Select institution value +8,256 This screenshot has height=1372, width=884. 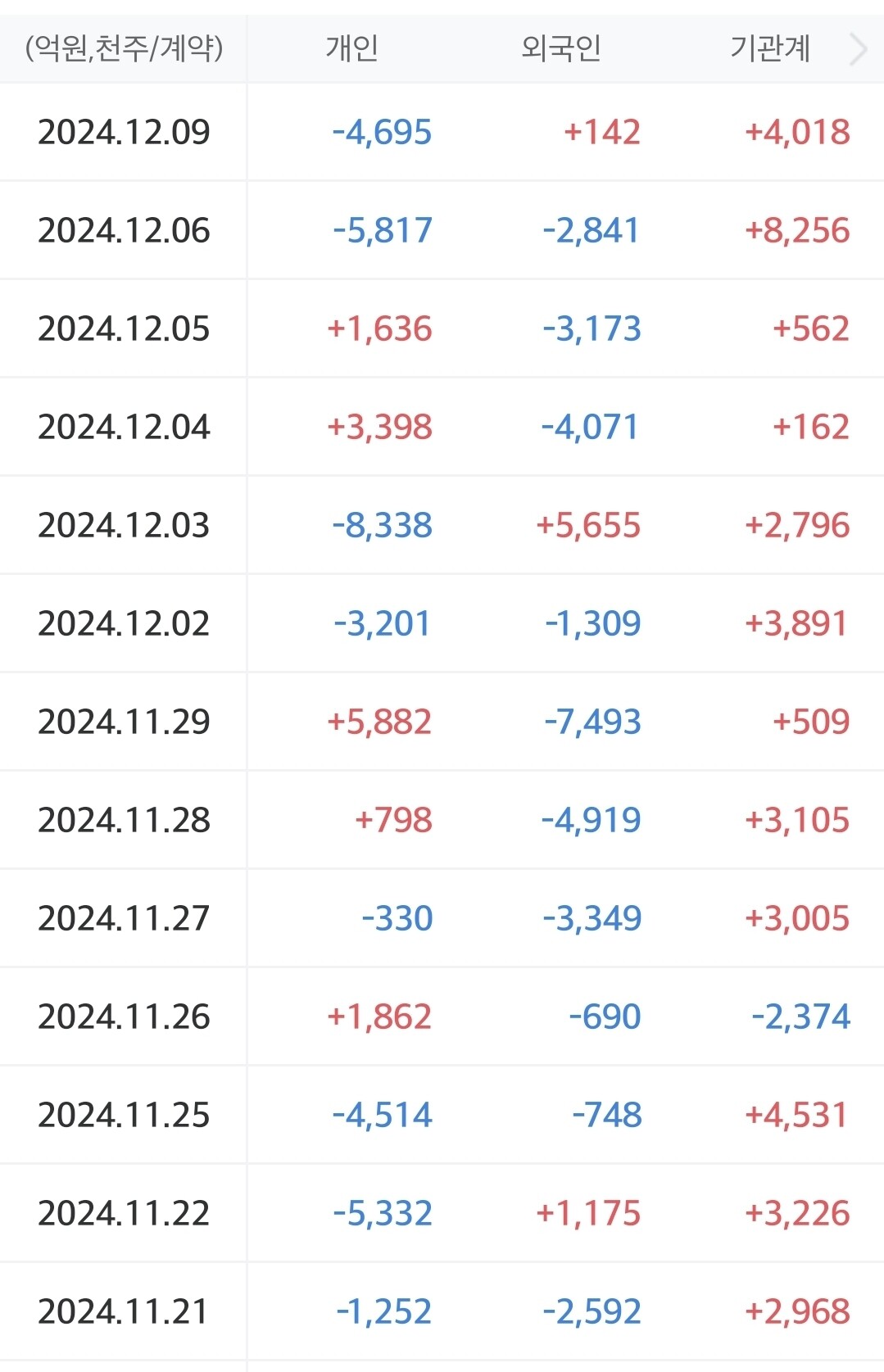797,231
